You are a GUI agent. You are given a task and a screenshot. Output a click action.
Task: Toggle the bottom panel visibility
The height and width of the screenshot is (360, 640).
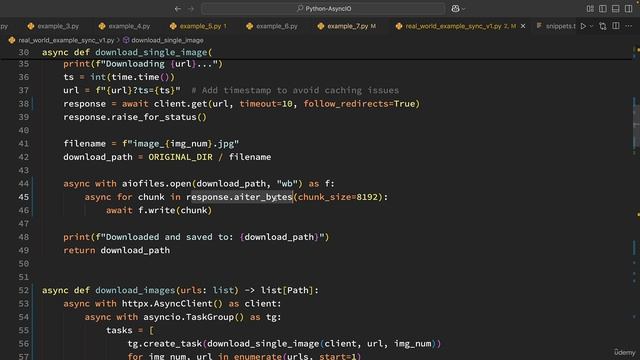[x=616, y=9]
